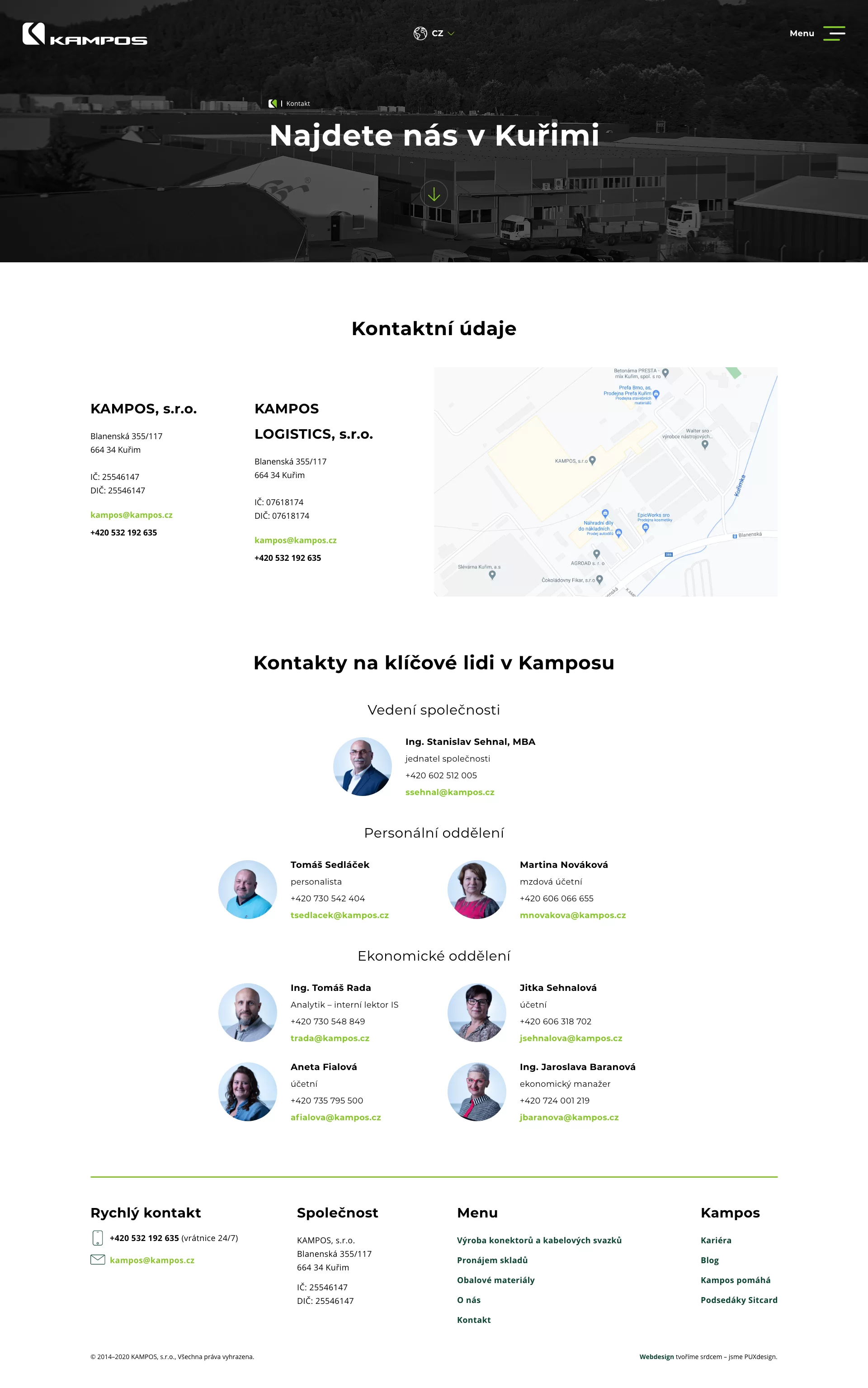The height and width of the screenshot is (1388, 868).
Task: Click phone +420 606 066 655
Action: tap(557, 898)
